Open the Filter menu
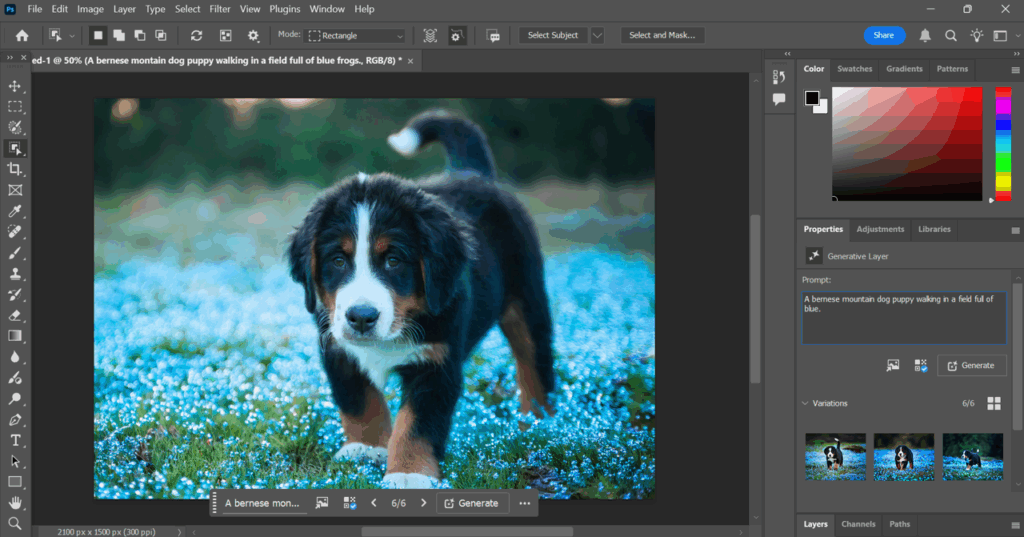This screenshot has height=537, width=1024. point(219,9)
